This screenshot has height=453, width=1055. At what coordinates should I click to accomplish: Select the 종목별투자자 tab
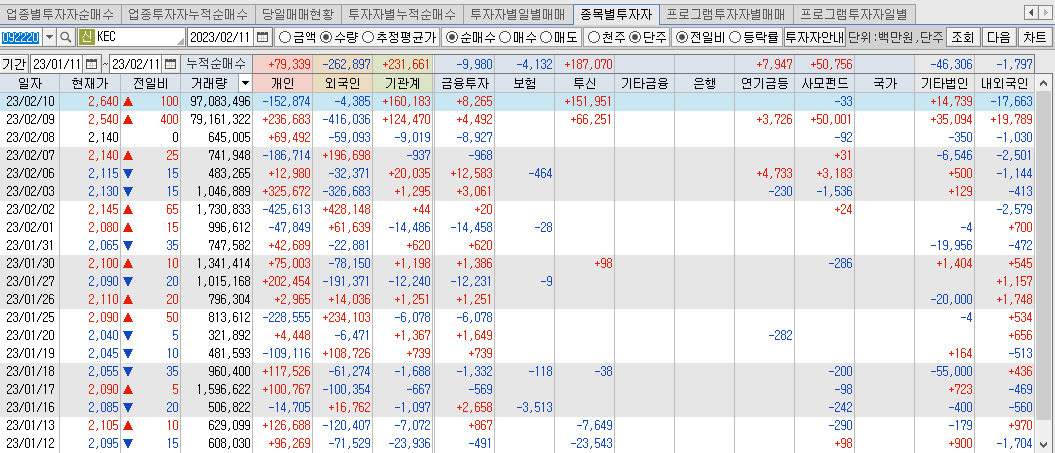click(x=616, y=13)
